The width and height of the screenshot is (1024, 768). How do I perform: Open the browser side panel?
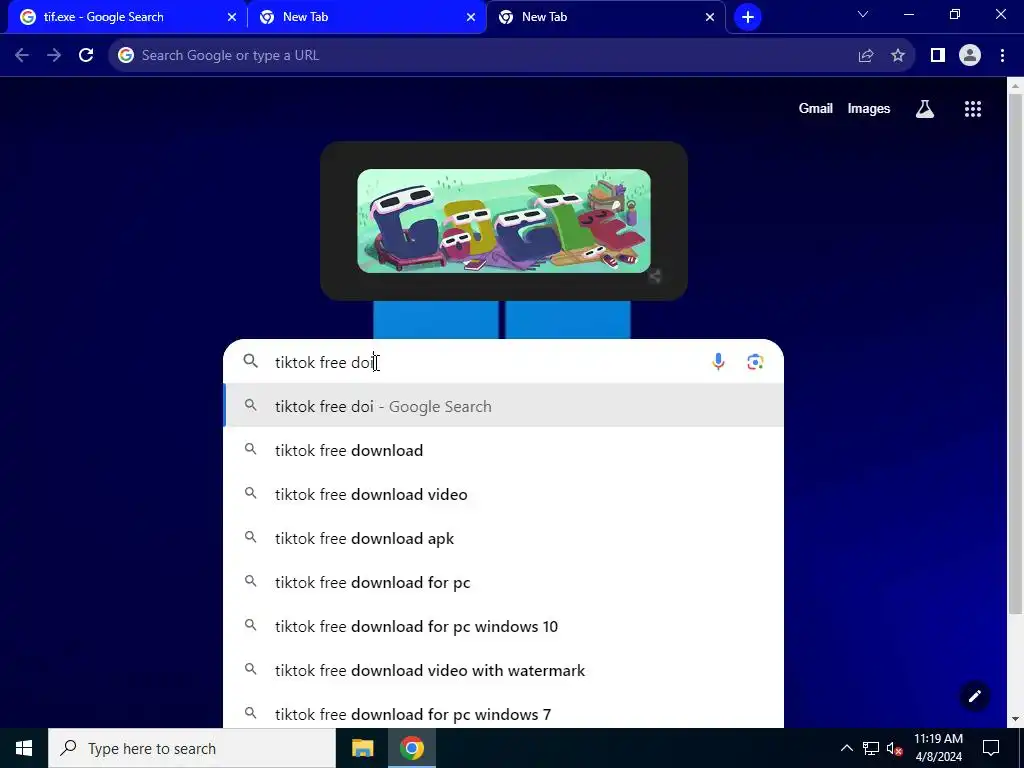click(938, 56)
